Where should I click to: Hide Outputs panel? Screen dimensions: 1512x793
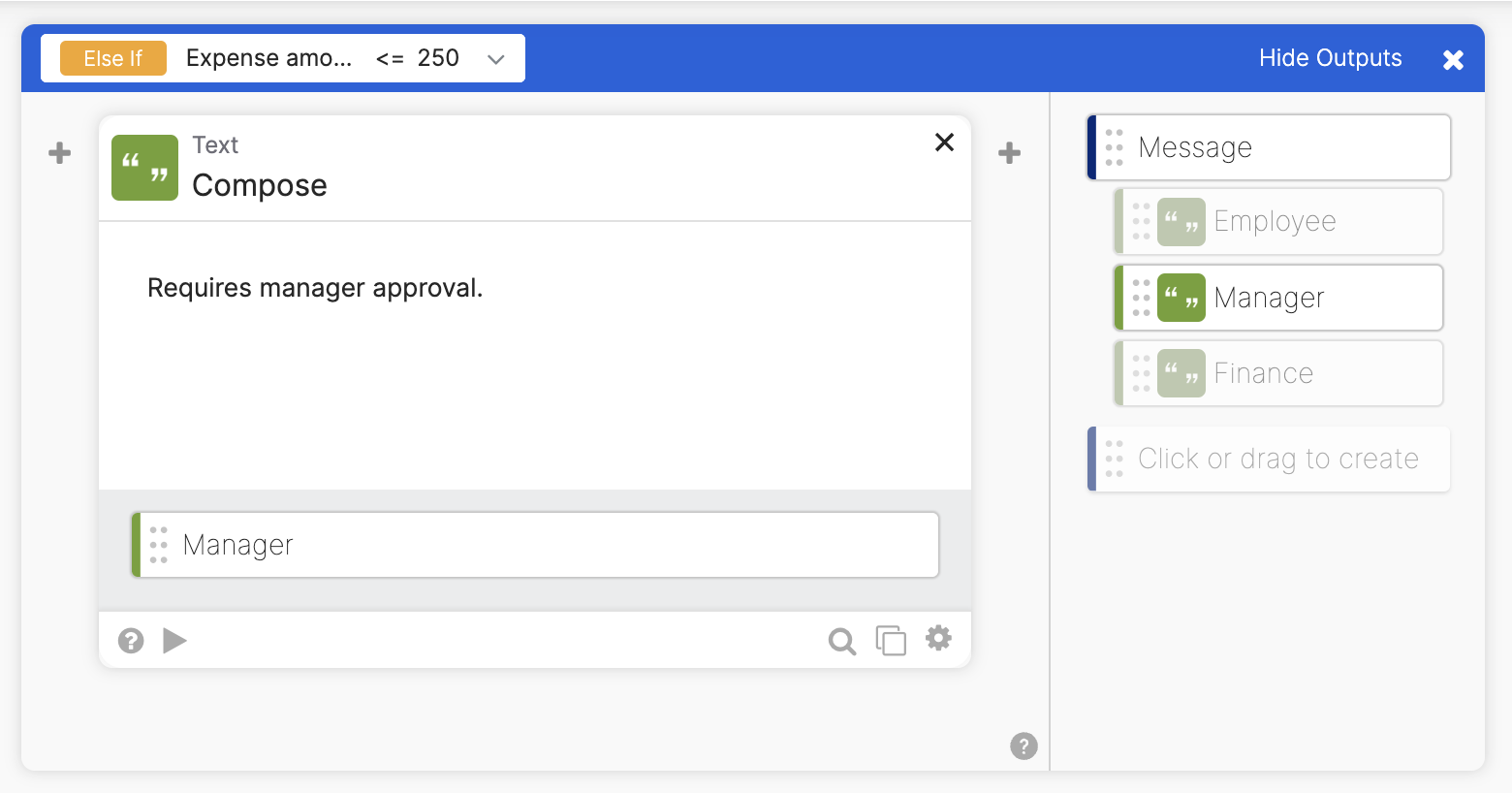[x=1330, y=58]
